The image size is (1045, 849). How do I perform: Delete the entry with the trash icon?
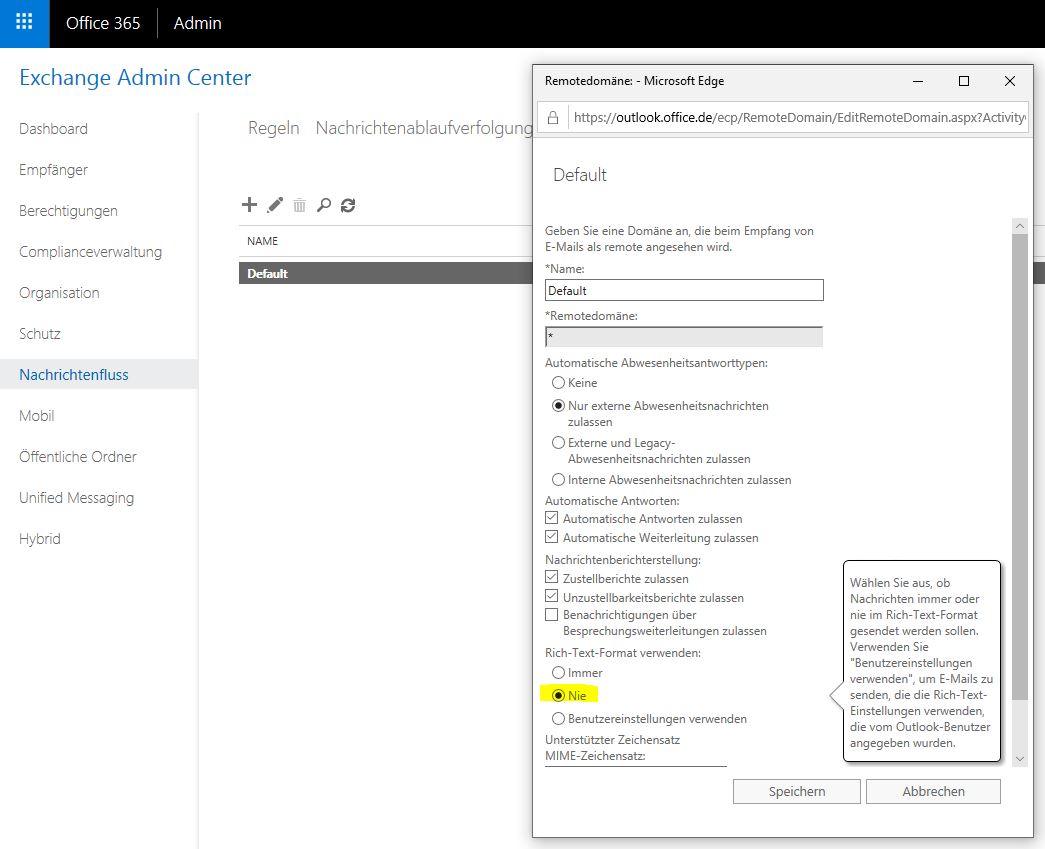(299, 205)
